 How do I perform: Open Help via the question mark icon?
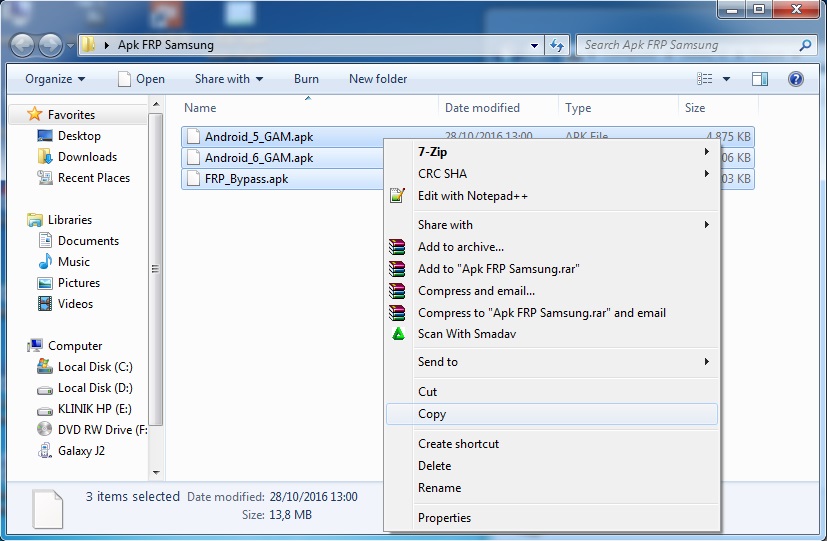click(795, 79)
